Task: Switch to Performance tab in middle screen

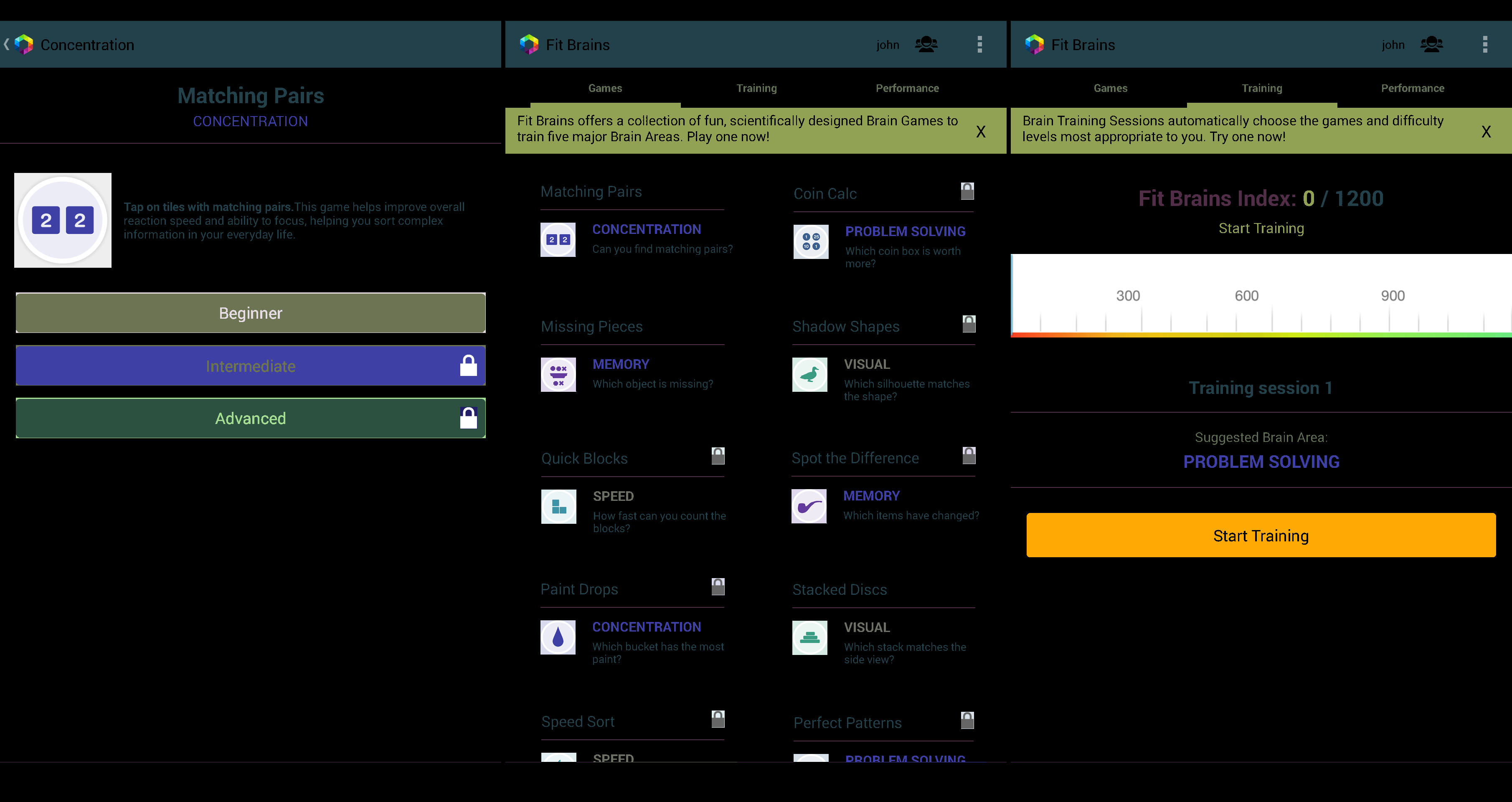Action: pyautogui.click(x=908, y=88)
